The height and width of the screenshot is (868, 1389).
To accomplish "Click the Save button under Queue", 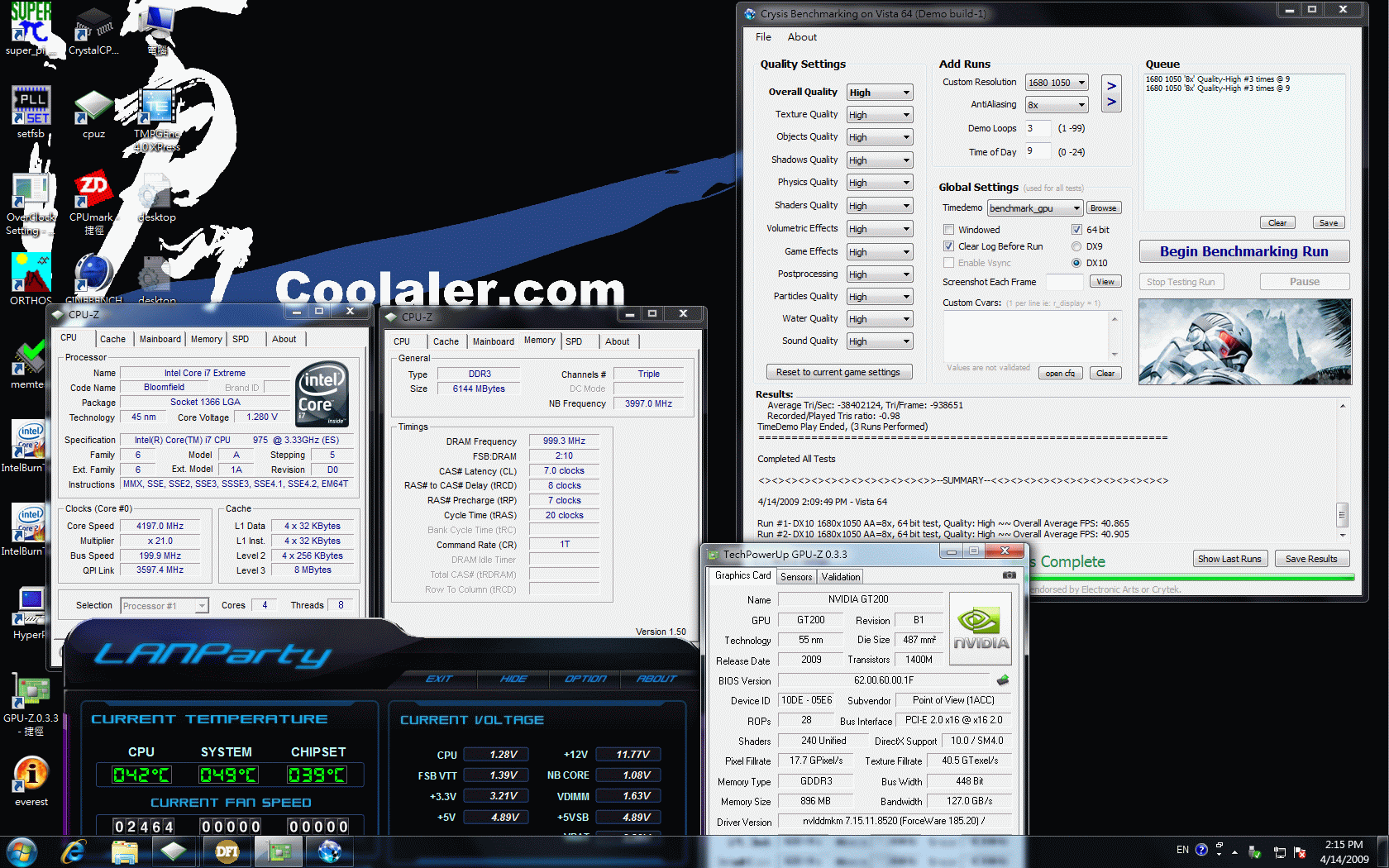I will pyautogui.click(x=1328, y=222).
